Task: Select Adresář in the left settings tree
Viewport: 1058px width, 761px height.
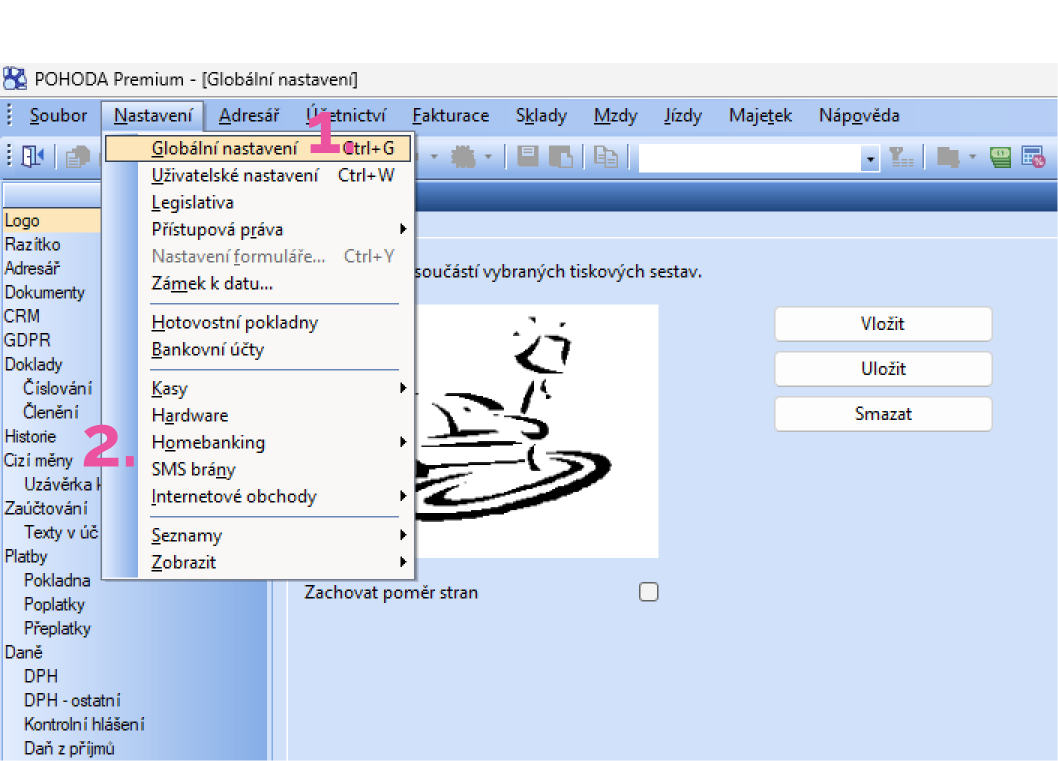Action: pos(32,269)
